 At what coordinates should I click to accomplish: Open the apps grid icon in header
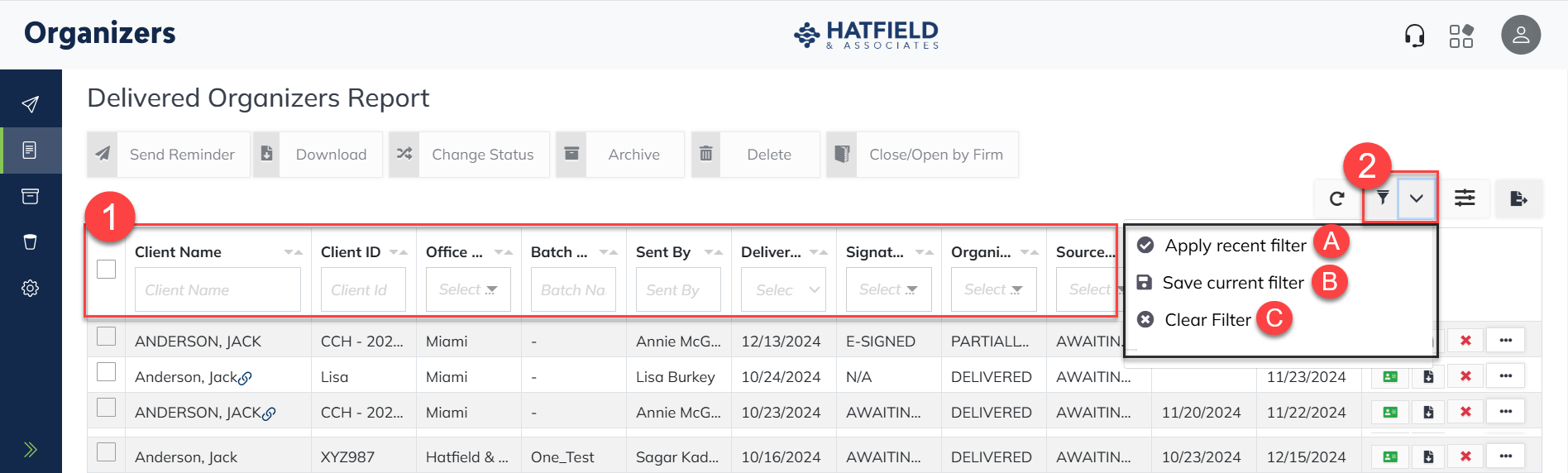pos(1461,36)
